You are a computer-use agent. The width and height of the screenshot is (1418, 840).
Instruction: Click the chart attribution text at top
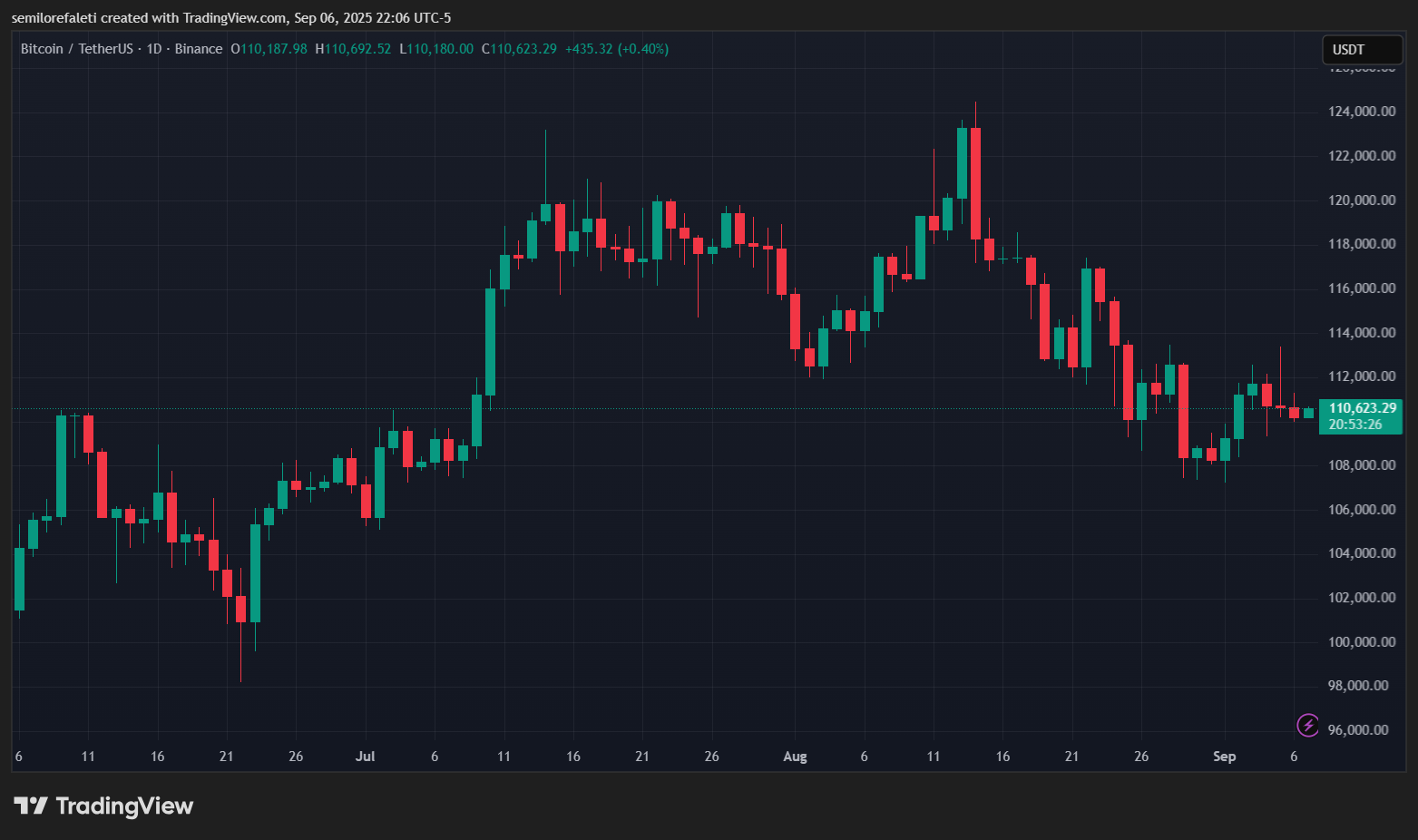[231, 18]
